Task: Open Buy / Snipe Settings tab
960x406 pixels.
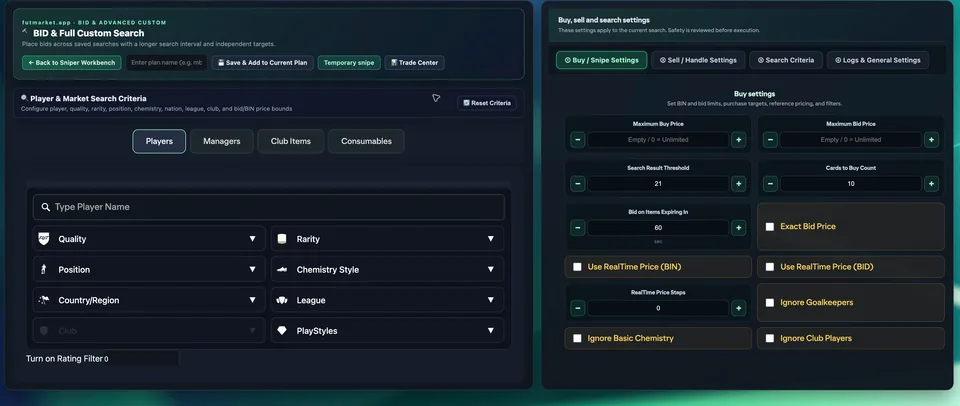Action: coord(601,60)
